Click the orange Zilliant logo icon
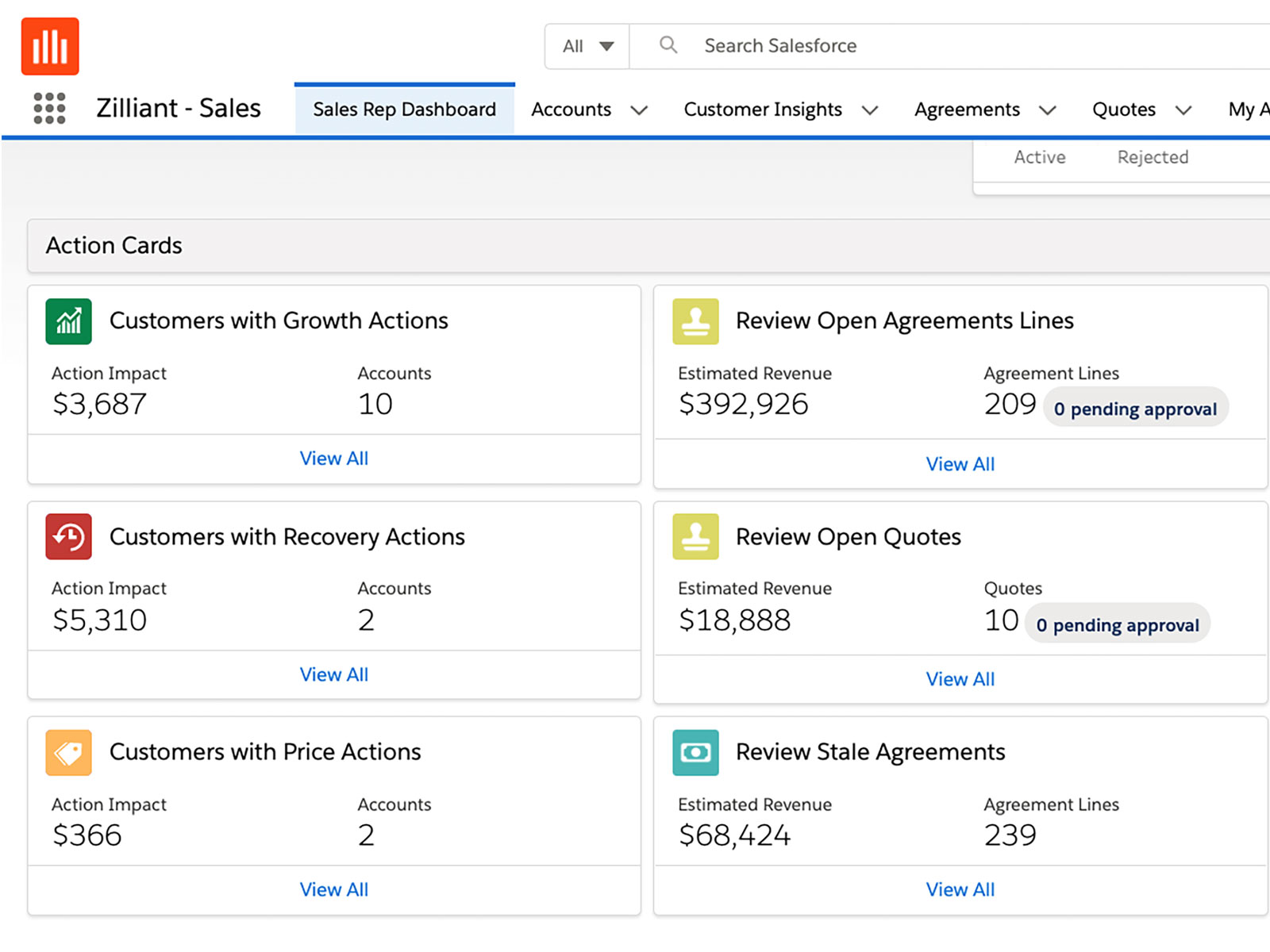The height and width of the screenshot is (952, 1270). (50, 47)
